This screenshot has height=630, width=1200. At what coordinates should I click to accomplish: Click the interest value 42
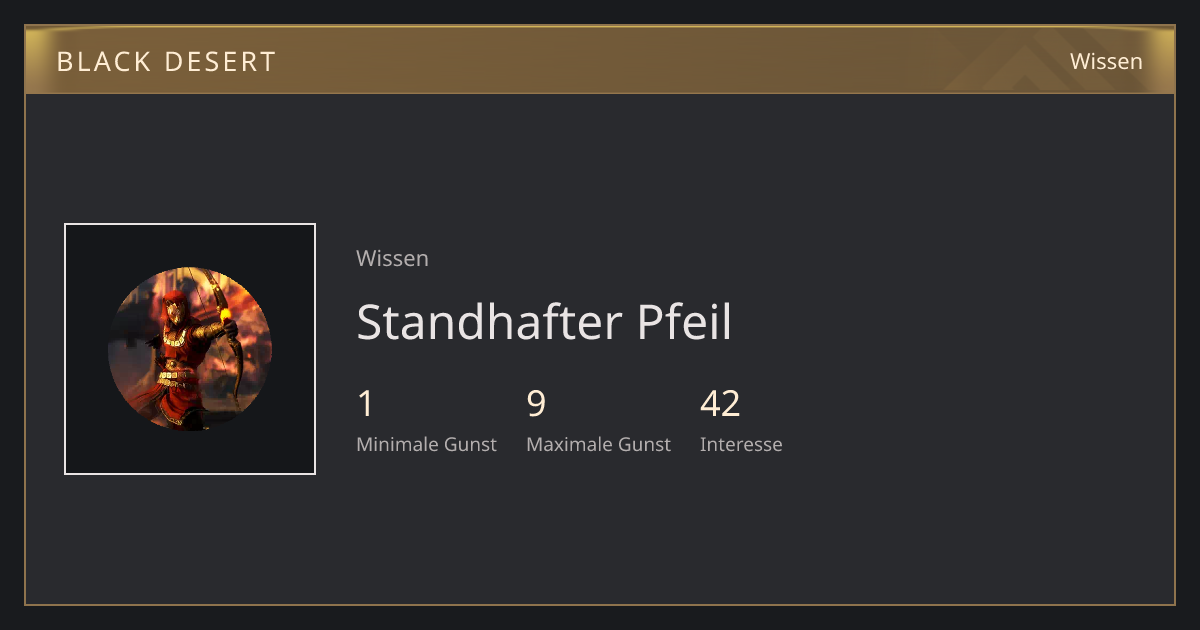click(720, 404)
